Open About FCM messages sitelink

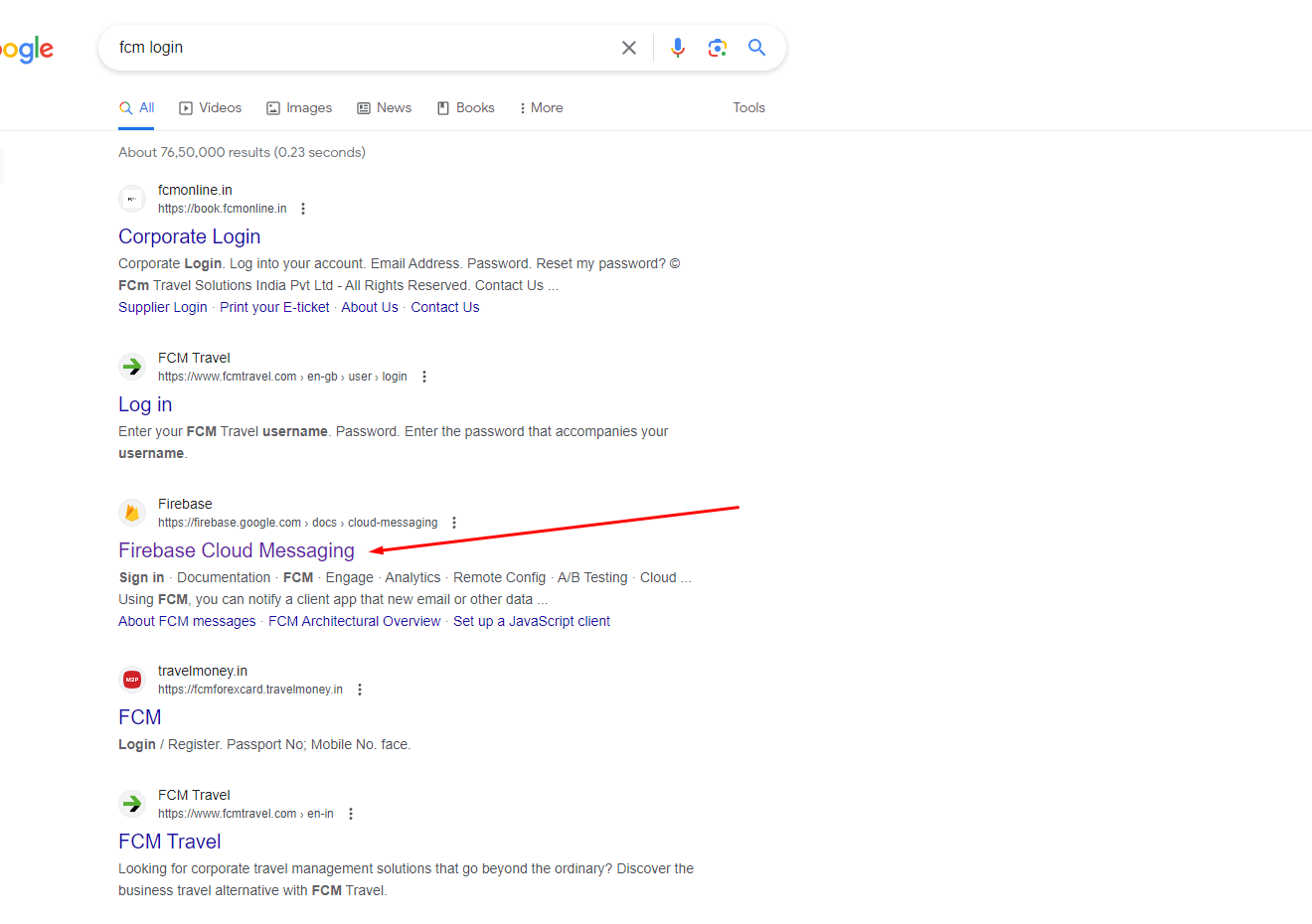pyautogui.click(x=187, y=621)
